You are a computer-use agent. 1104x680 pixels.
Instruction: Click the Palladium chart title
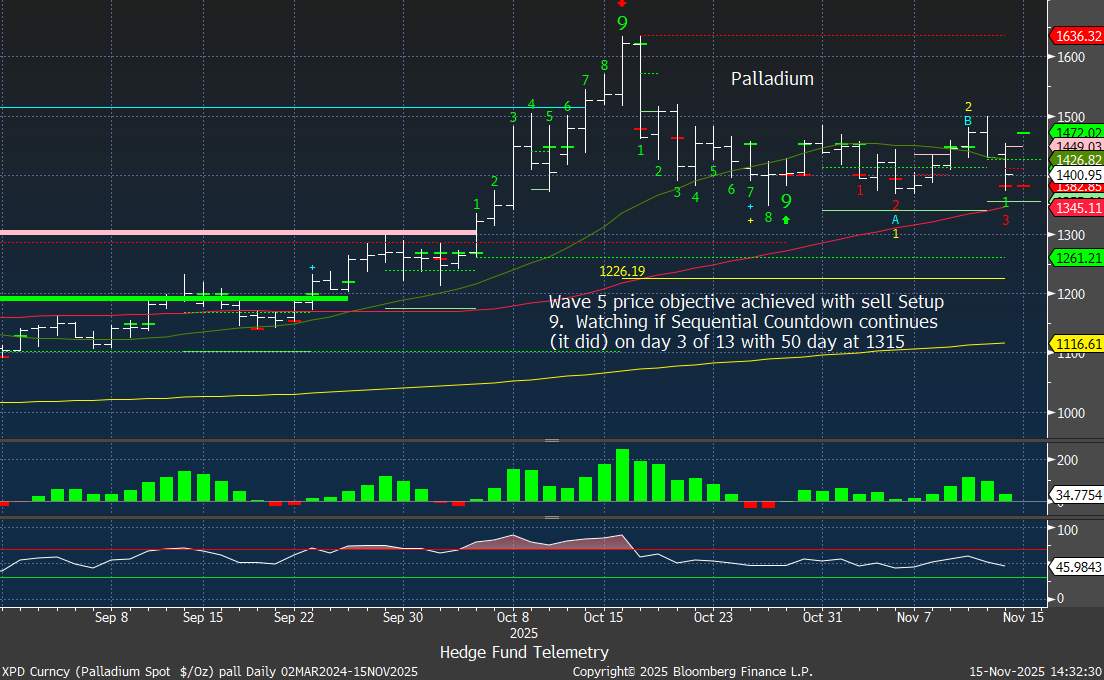[771, 78]
